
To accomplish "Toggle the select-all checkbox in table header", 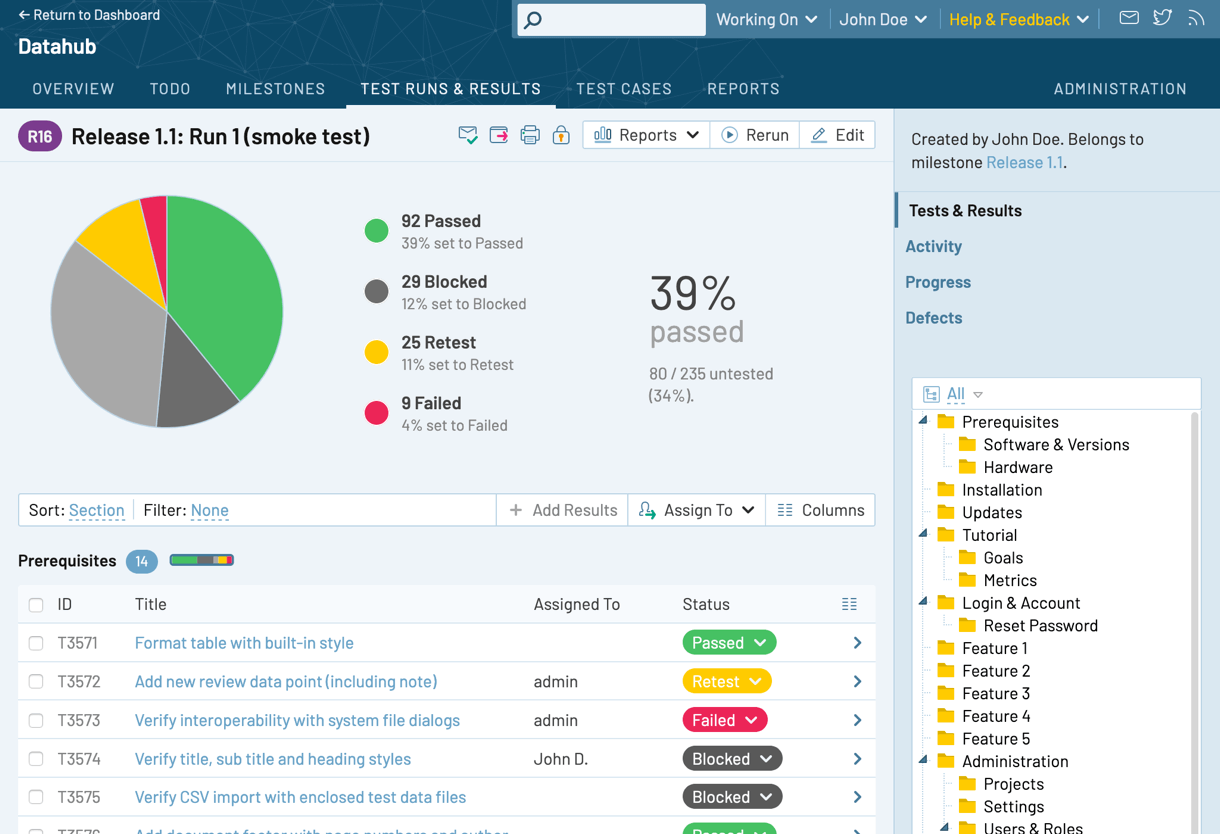I will [x=36, y=605].
